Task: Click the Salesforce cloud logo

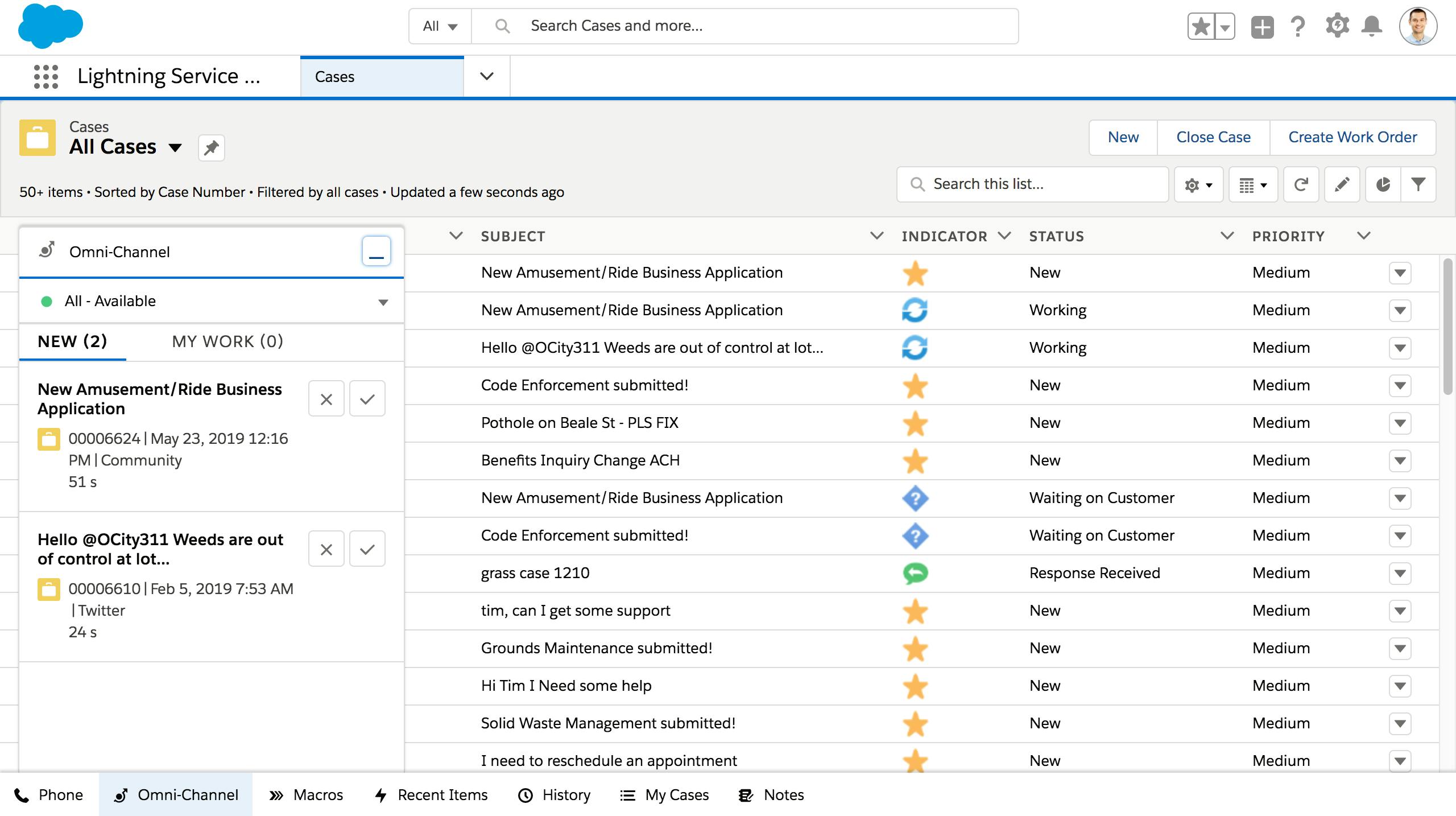Action: tap(51, 26)
